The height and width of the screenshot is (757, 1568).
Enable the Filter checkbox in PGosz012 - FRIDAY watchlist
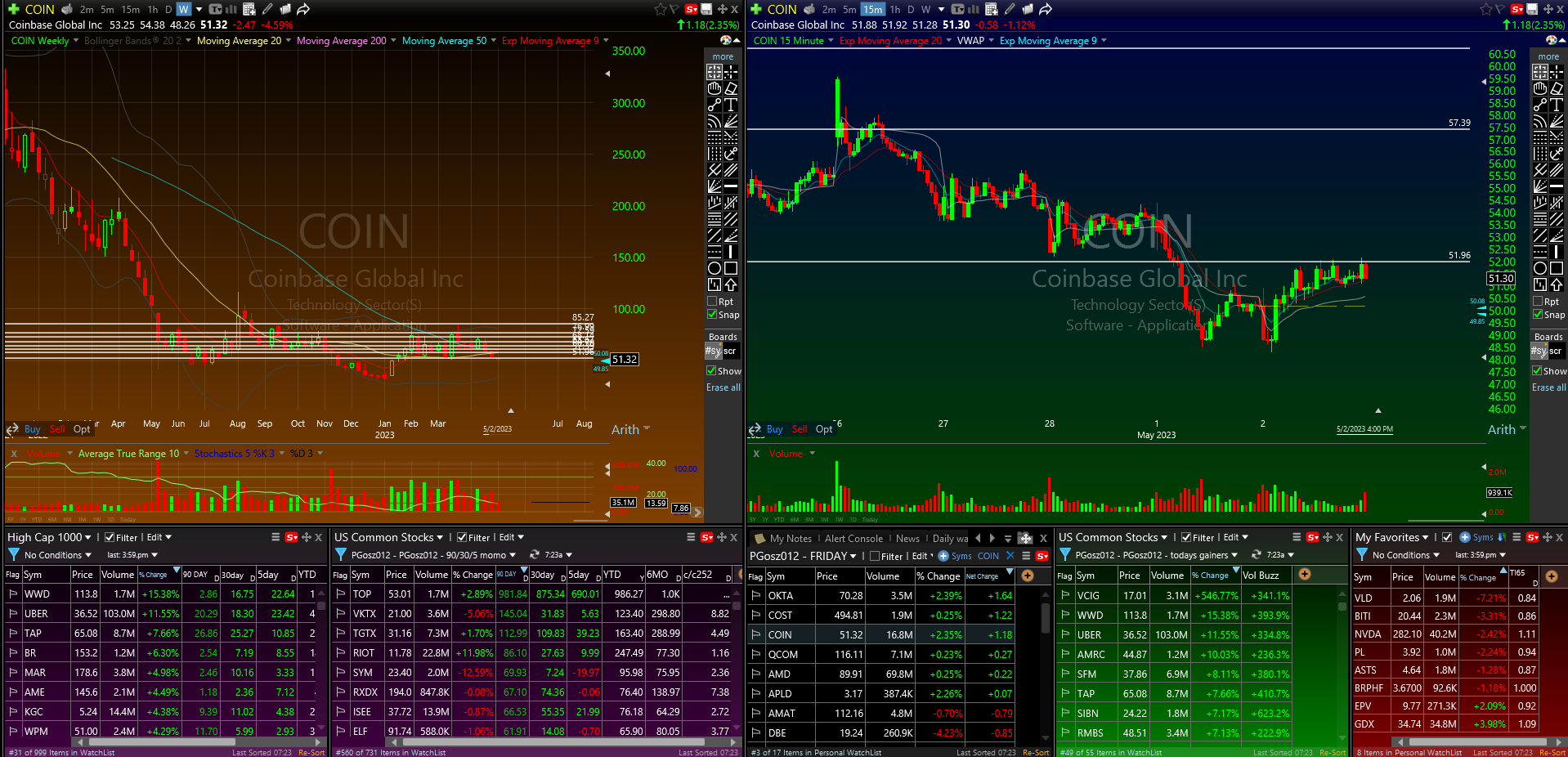coord(875,556)
